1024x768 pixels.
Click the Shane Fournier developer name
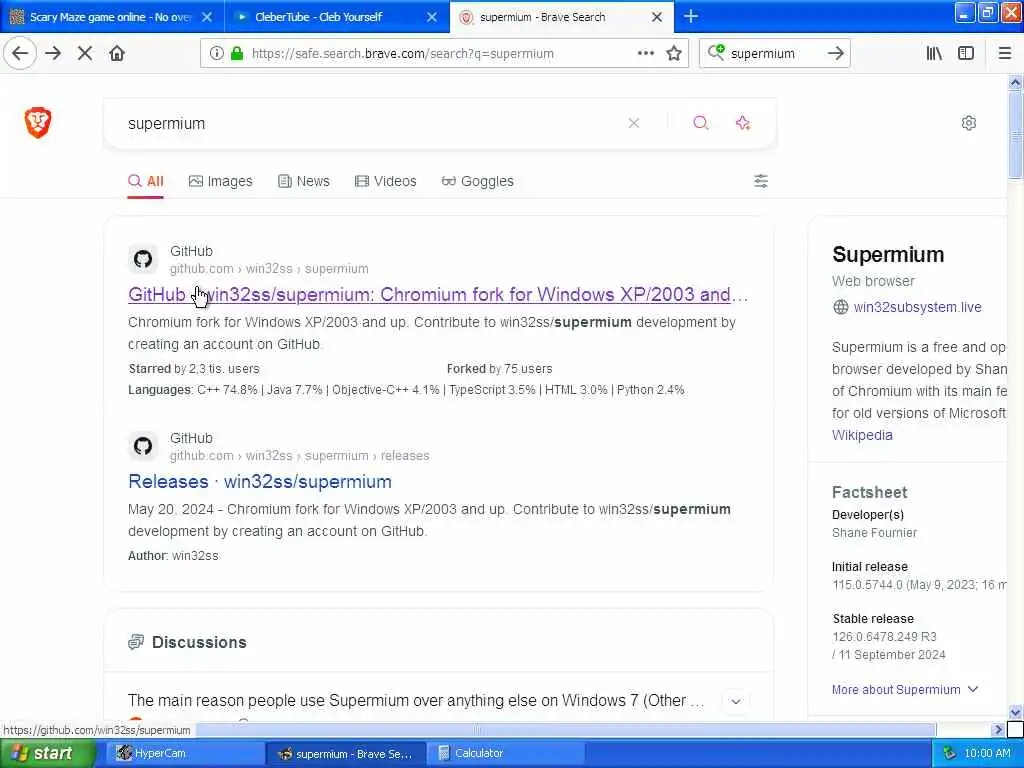[874, 533]
